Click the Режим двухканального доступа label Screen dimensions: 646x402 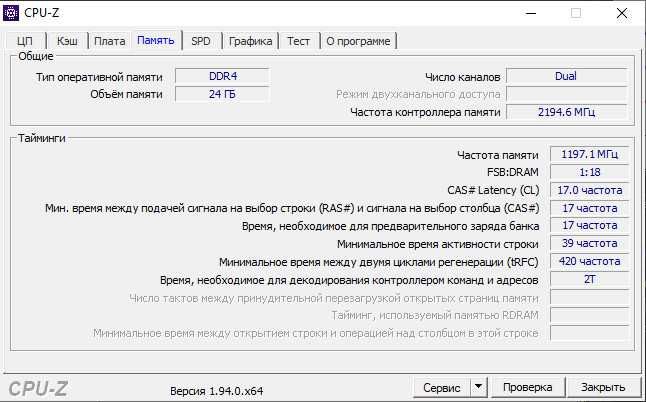(x=418, y=94)
